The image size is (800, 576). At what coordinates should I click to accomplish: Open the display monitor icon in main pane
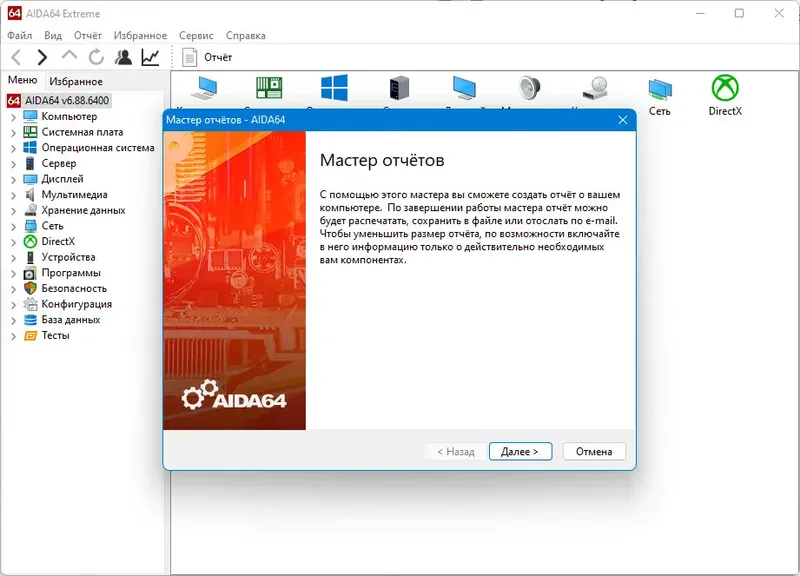[464, 88]
